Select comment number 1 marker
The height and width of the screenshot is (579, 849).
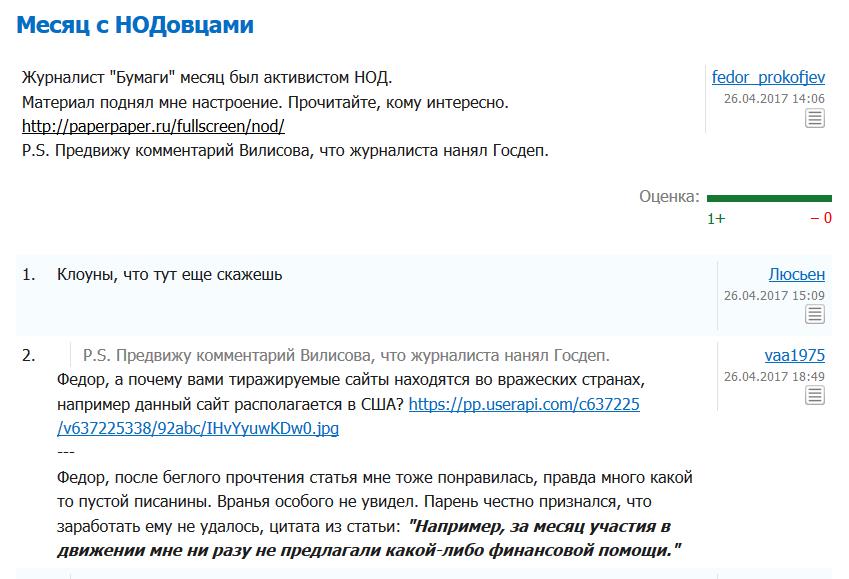coord(29,275)
